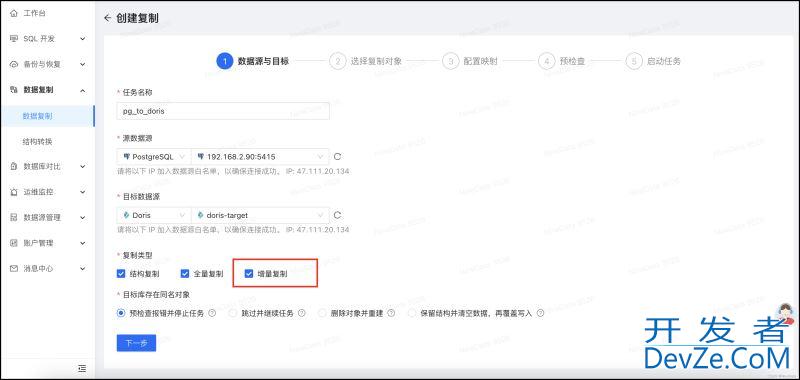Show help for 保留结构并清空数据
The image size is (800, 380).
point(541,313)
